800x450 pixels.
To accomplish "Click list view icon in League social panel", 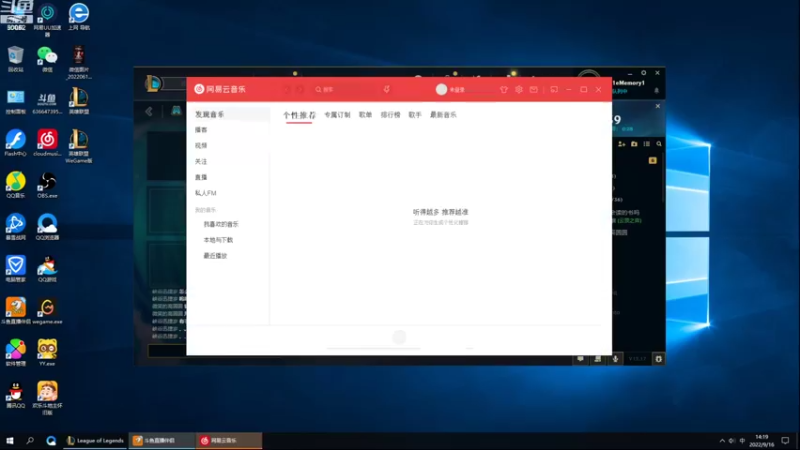I will 646,144.
